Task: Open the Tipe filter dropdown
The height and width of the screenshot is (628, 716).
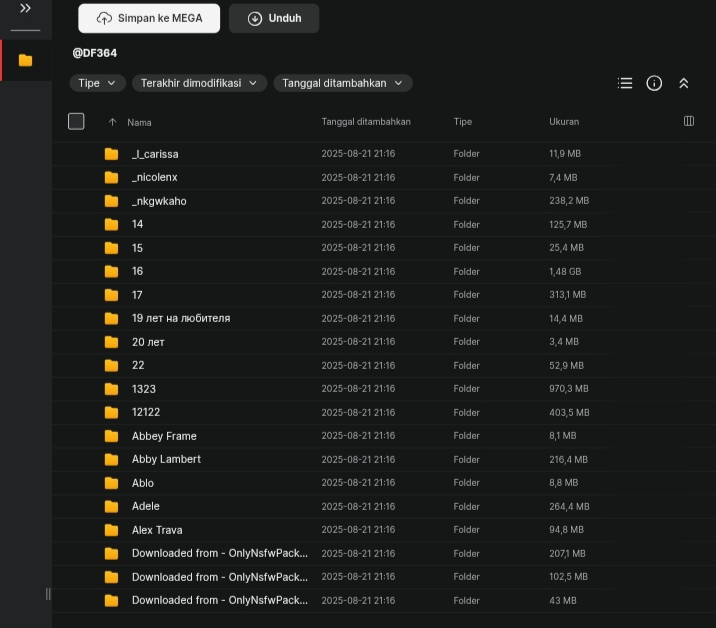Action: tap(97, 83)
